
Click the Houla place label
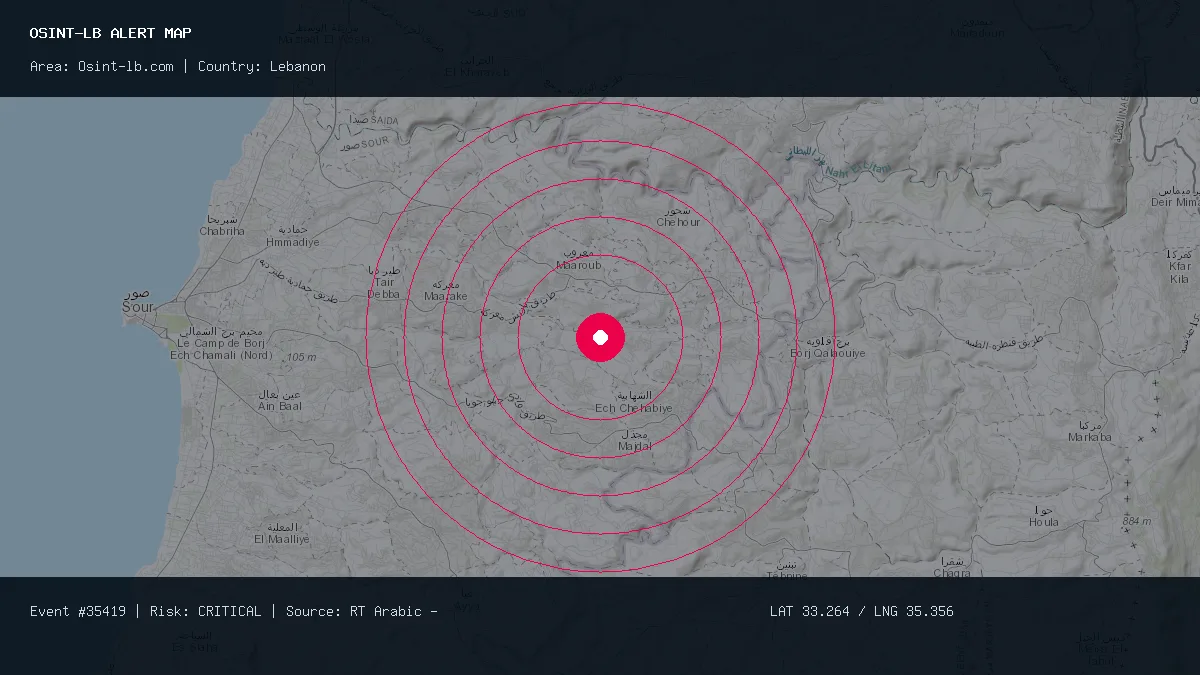coord(1044,516)
